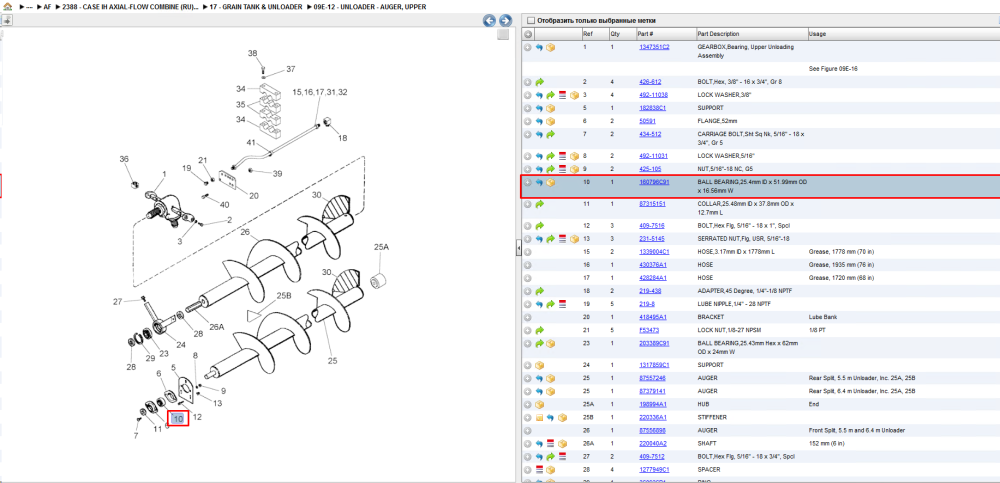Click green arrow in BOLT 409-7512 row
The height and width of the screenshot is (483, 1000).
click(551, 456)
